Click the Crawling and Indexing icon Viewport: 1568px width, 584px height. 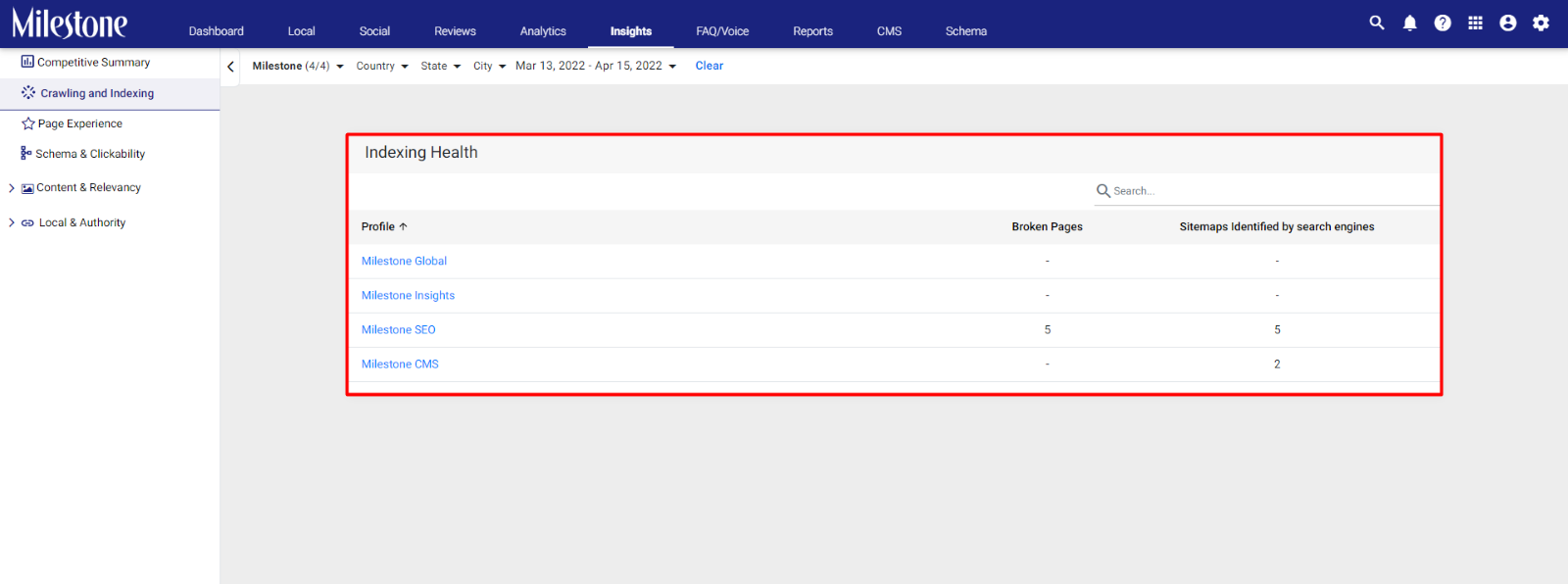pos(28,92)
